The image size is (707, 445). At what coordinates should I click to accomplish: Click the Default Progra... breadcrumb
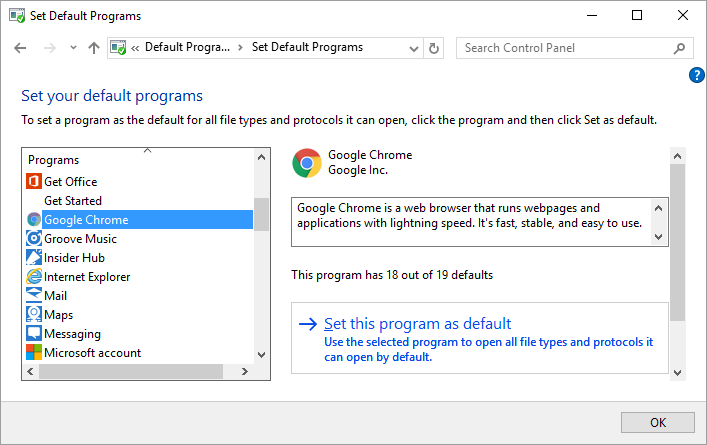[x=187, y=47]
